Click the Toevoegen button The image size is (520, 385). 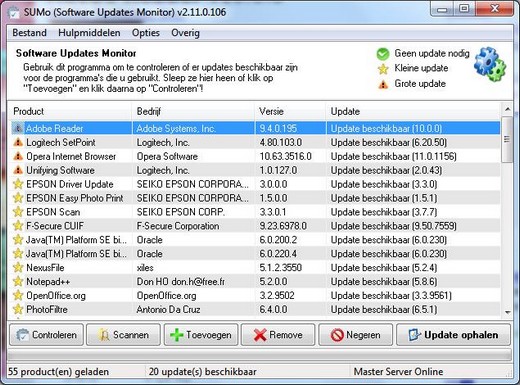point(201,335)
